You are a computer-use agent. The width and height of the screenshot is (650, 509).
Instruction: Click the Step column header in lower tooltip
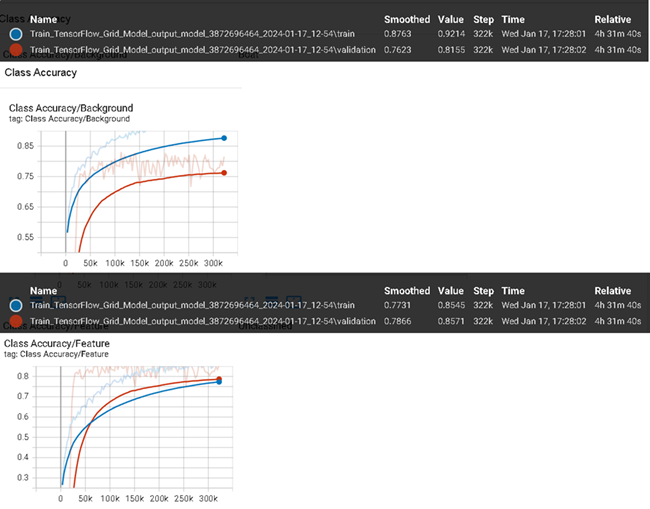(x=481, y=291)
